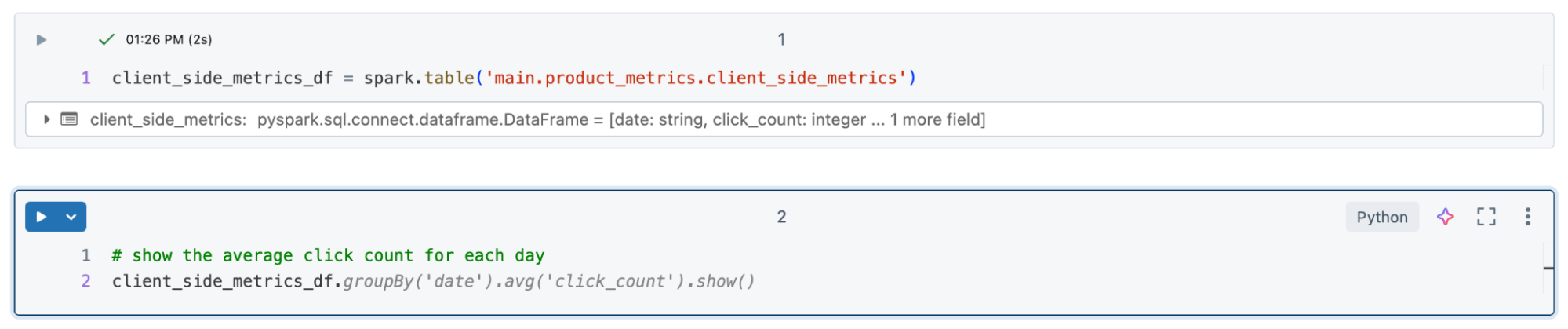Image resolution: width=1568 pixels, height=329 pixels.
Task: Open the run options dropdown in cell 2
Action: tap(71, 217)
